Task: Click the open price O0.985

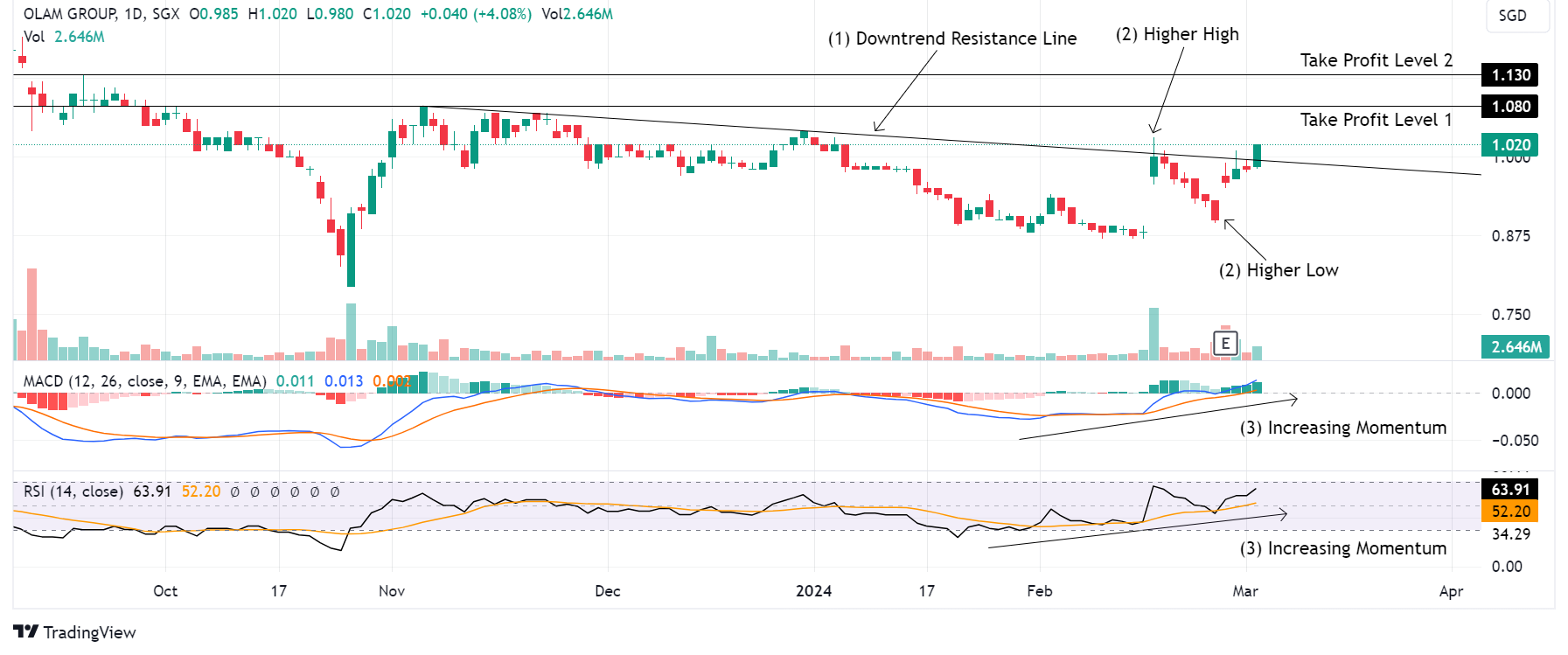Action: (x=214, y=14)
